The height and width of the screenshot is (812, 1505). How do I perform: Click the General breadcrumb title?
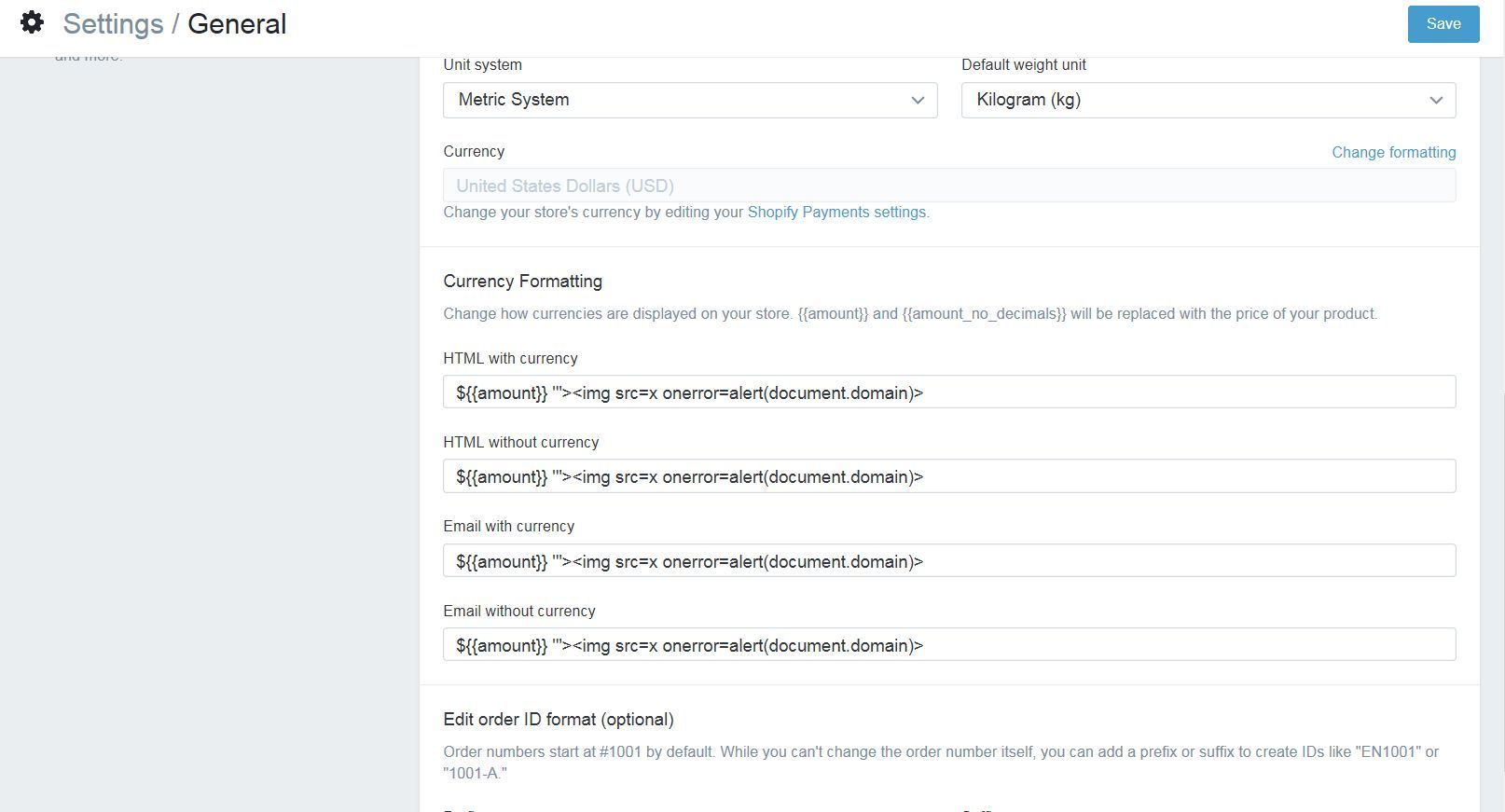237,24
